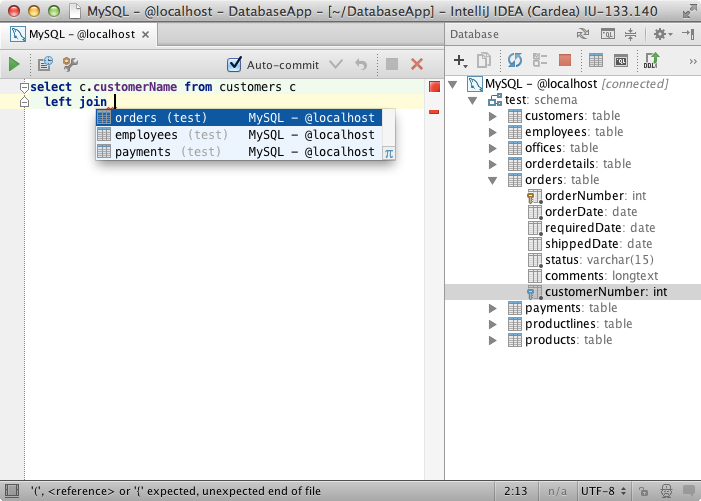Open console settings wrench icon
This screenshot has width=701, height=501.
tap(70, 64)
